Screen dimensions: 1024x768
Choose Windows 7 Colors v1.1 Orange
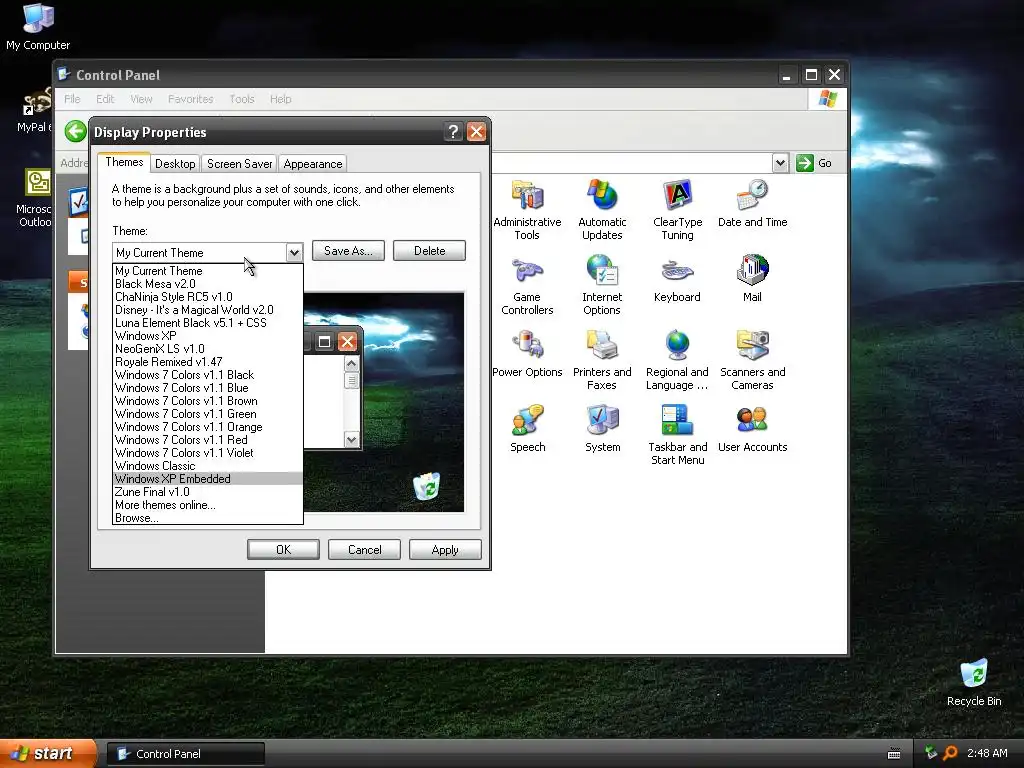pyautogui.click(x=208, y=427)
